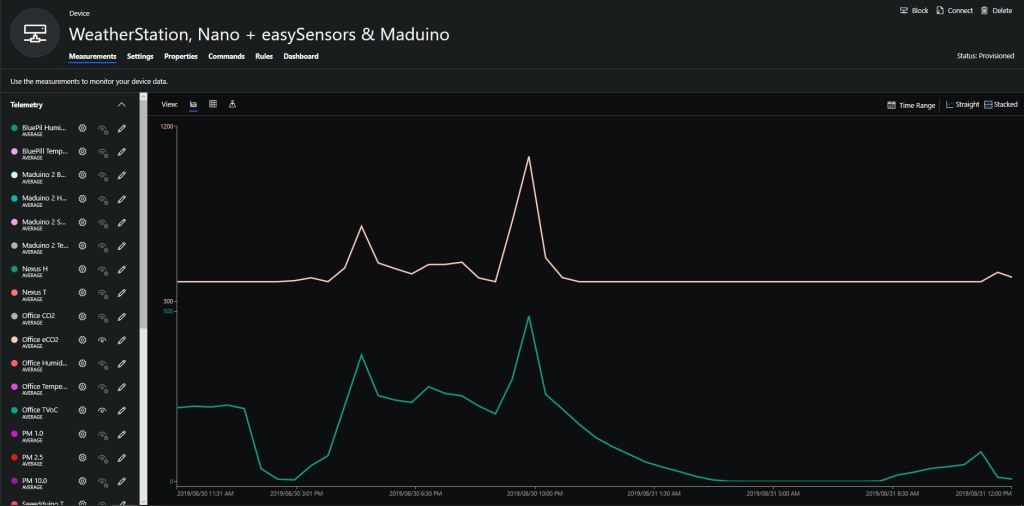The width and height of the screenshot is (1024, 506).
Task: Hide the Office eCO2 telemetry line
Action: [x=102, y=340]
